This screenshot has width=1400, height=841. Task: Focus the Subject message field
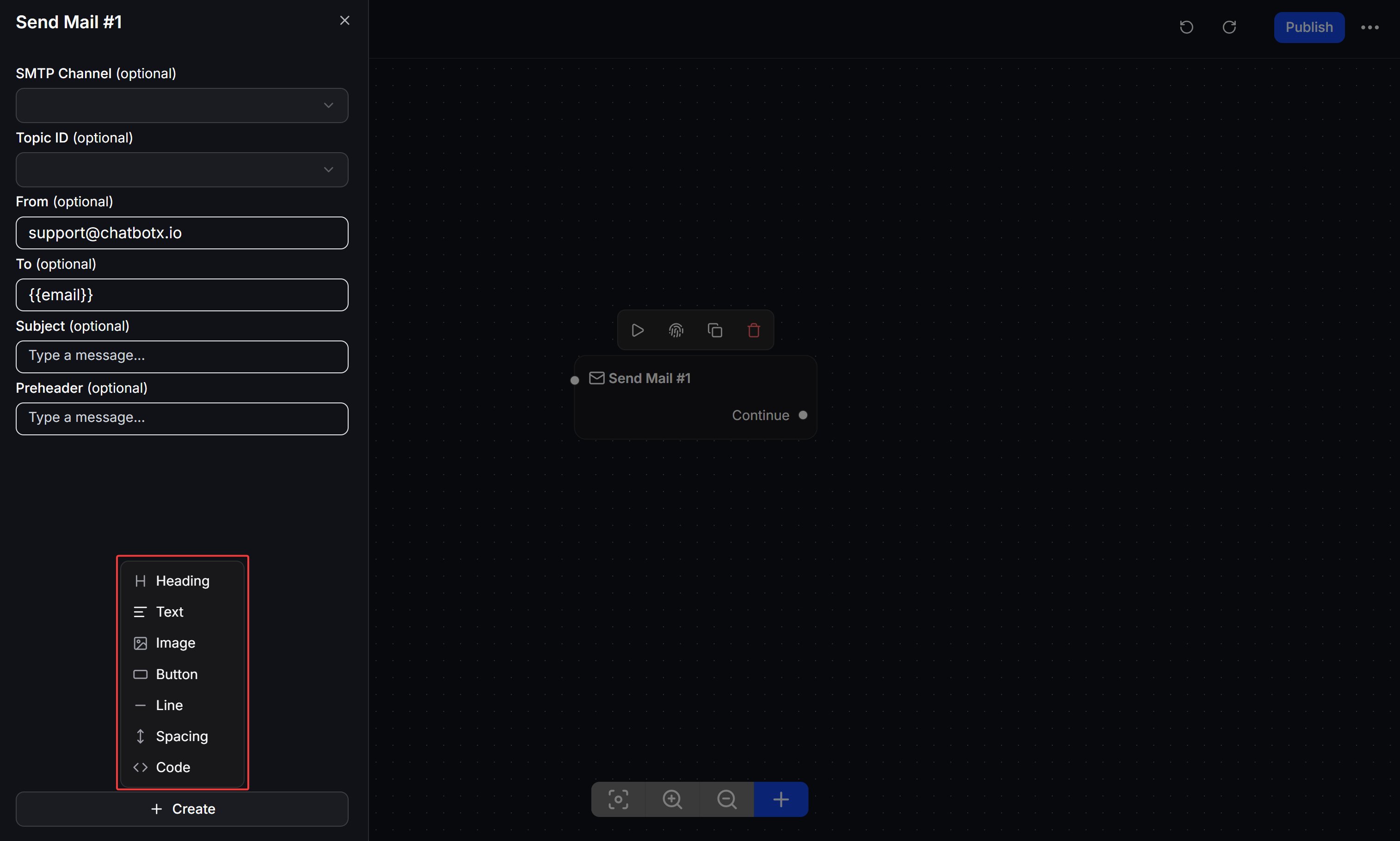click(182, 357)
